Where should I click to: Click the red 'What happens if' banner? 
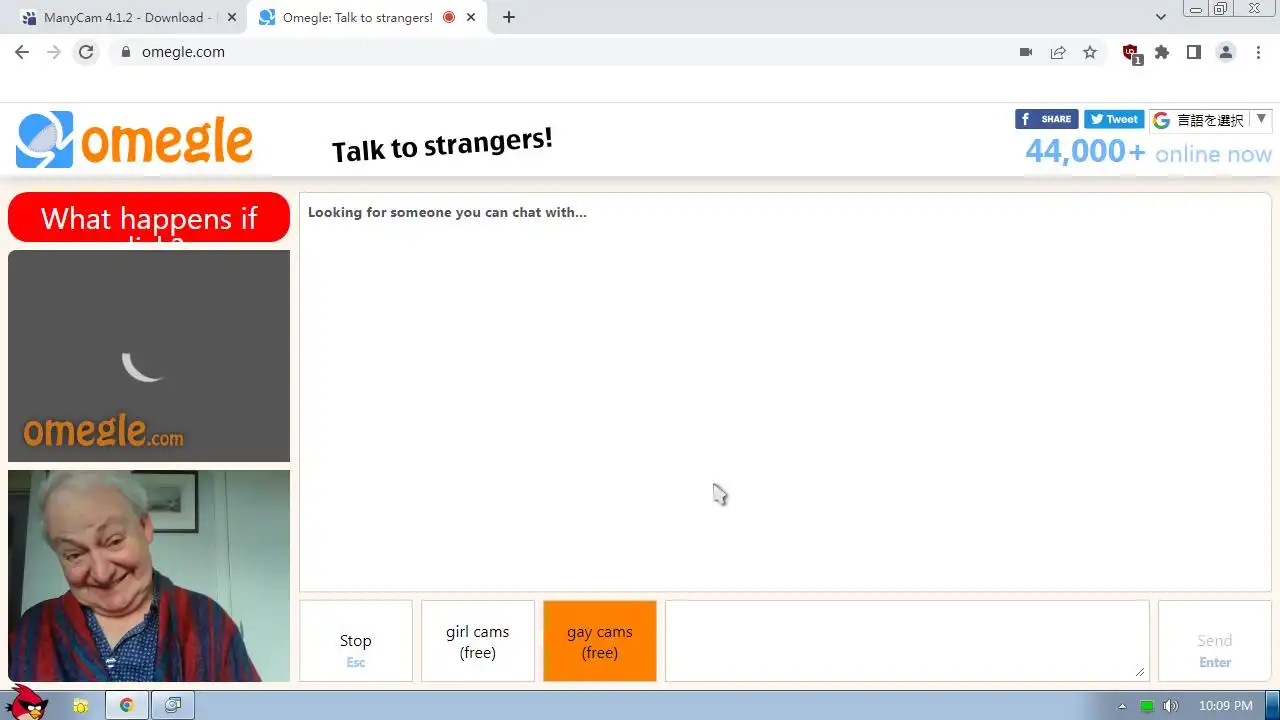tap(149, 217)
